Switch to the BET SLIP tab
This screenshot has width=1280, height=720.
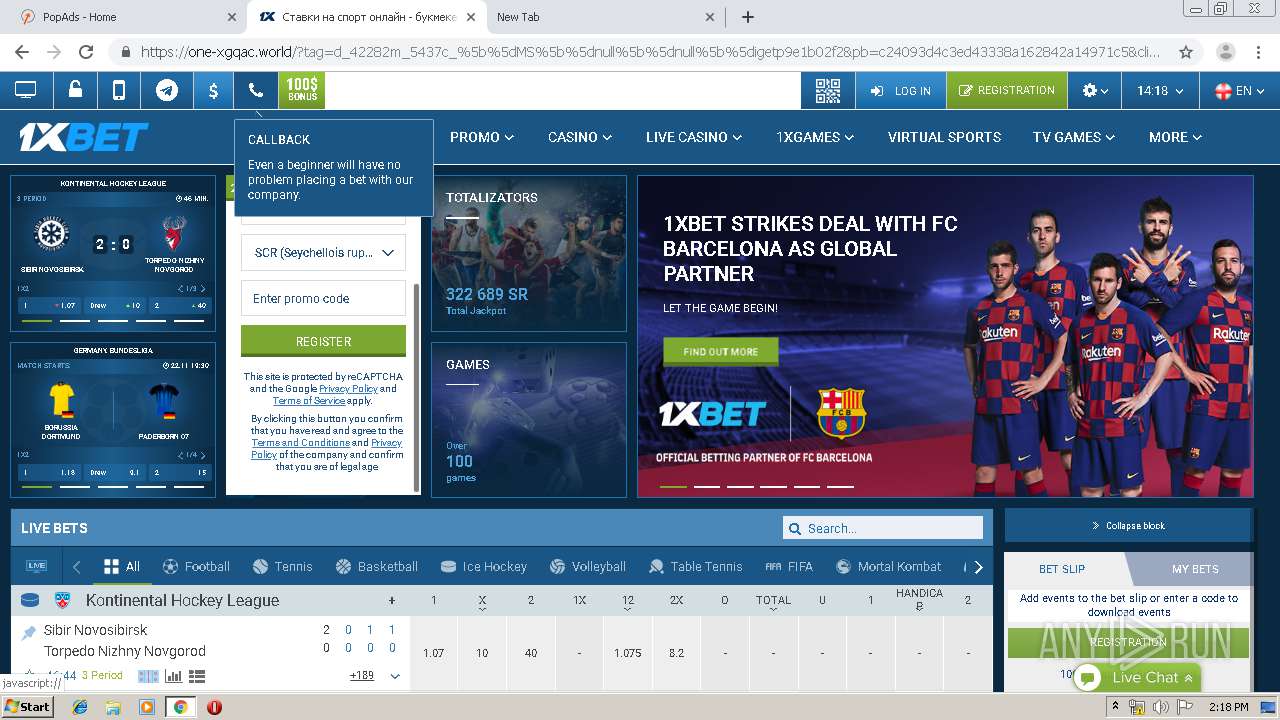1062,569
